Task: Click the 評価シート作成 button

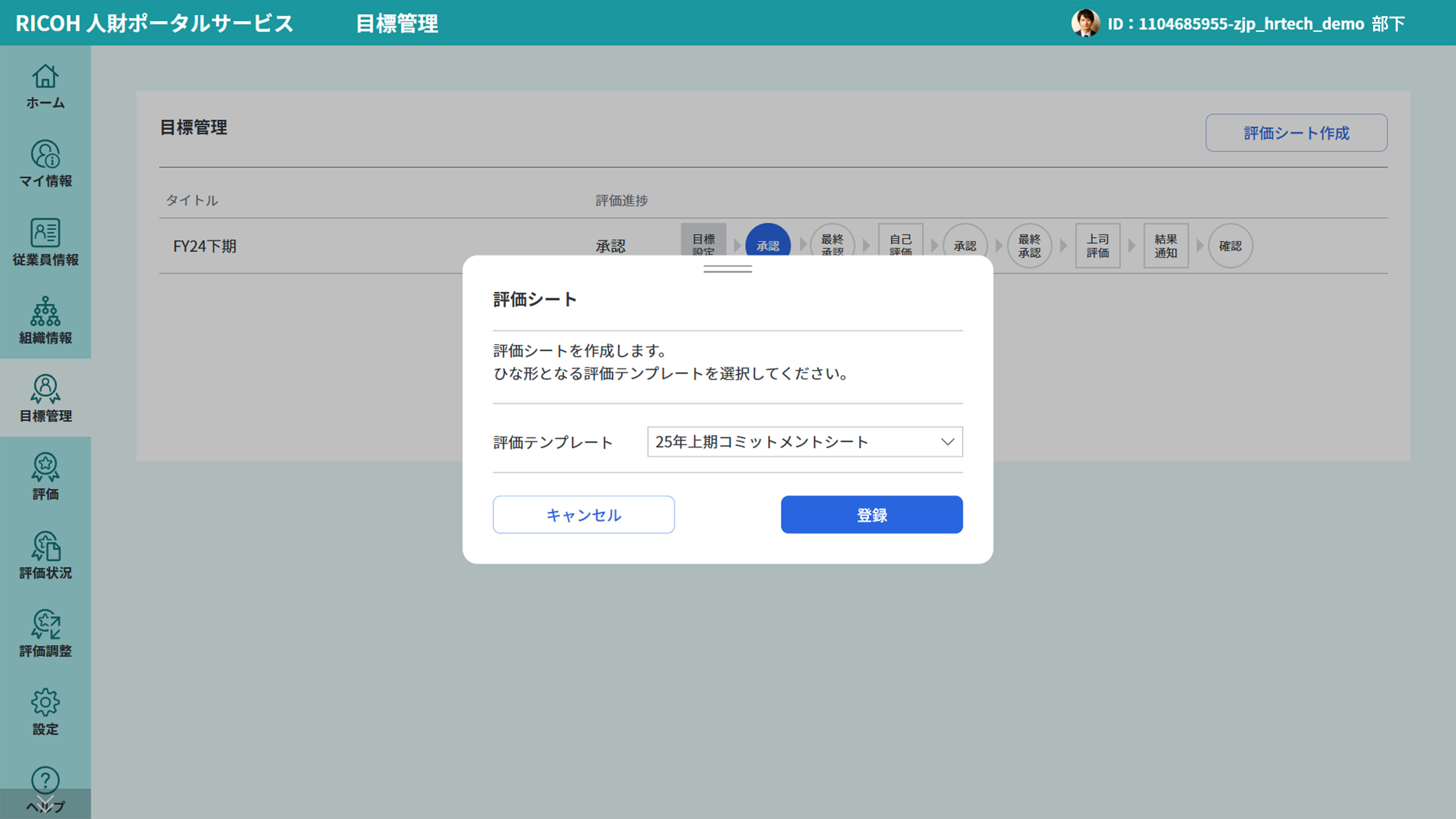Action: click(1296, 133)
